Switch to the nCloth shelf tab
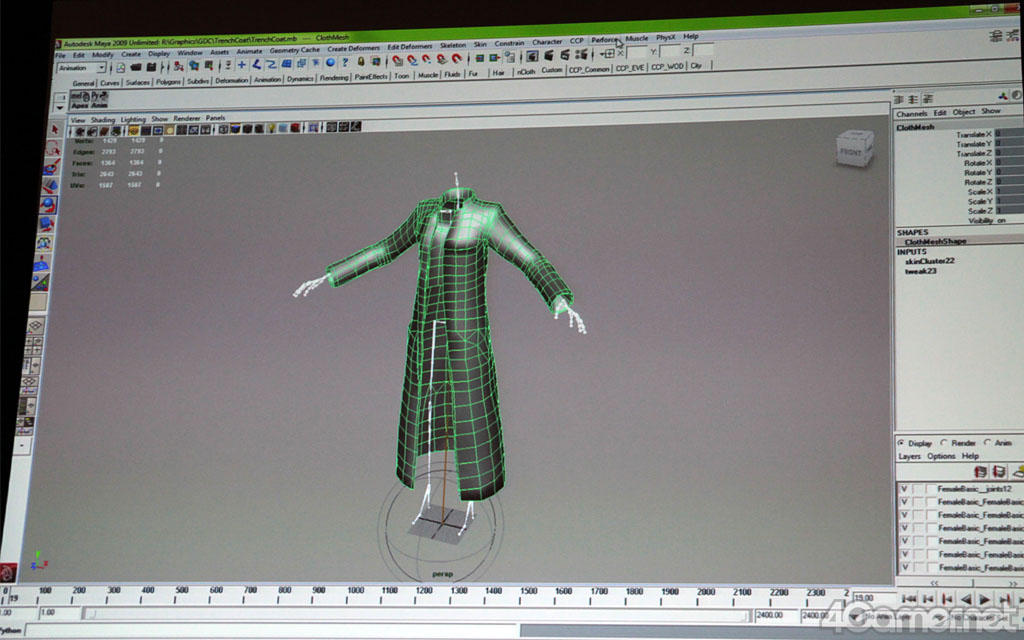The image size is (1024, 640). click(x=526, y=71)
